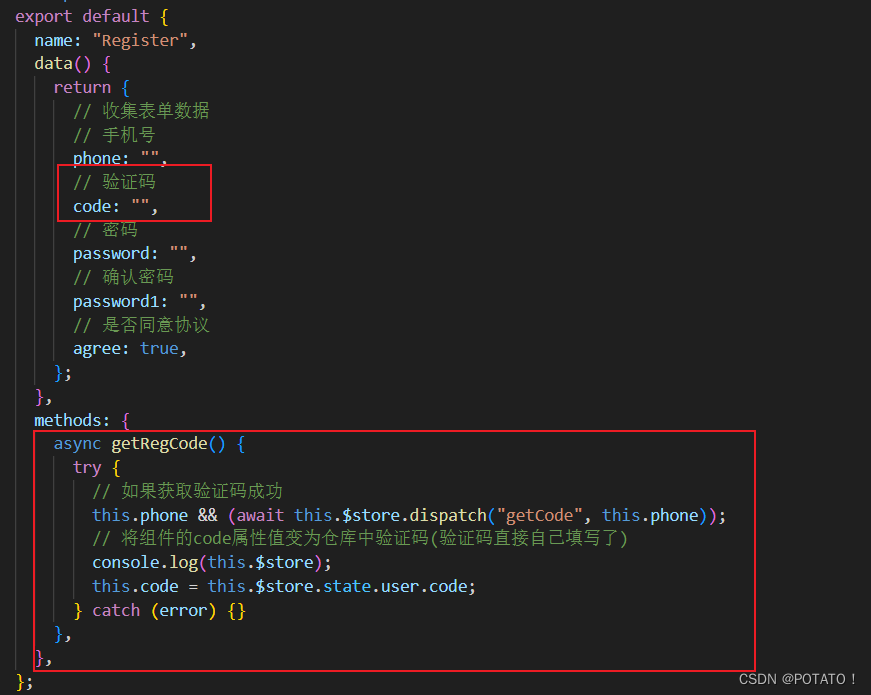The image size is (871, 695).
Task: Click the 'try {' keyword line
Action: point(97,467)
